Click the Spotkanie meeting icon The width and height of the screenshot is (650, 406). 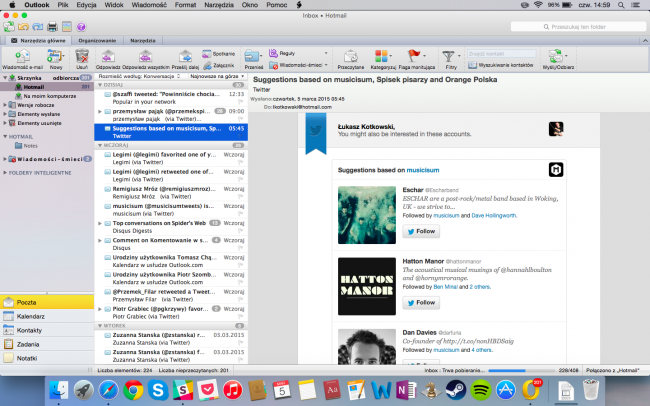pyautogui.click(x=206, y=54)
